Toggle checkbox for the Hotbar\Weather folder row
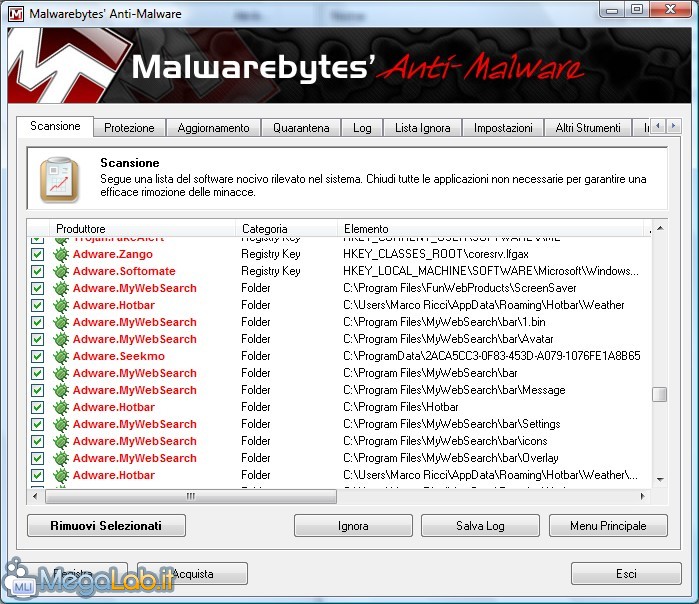This screenshot has width=699, height=604. (x=37, y=305)
